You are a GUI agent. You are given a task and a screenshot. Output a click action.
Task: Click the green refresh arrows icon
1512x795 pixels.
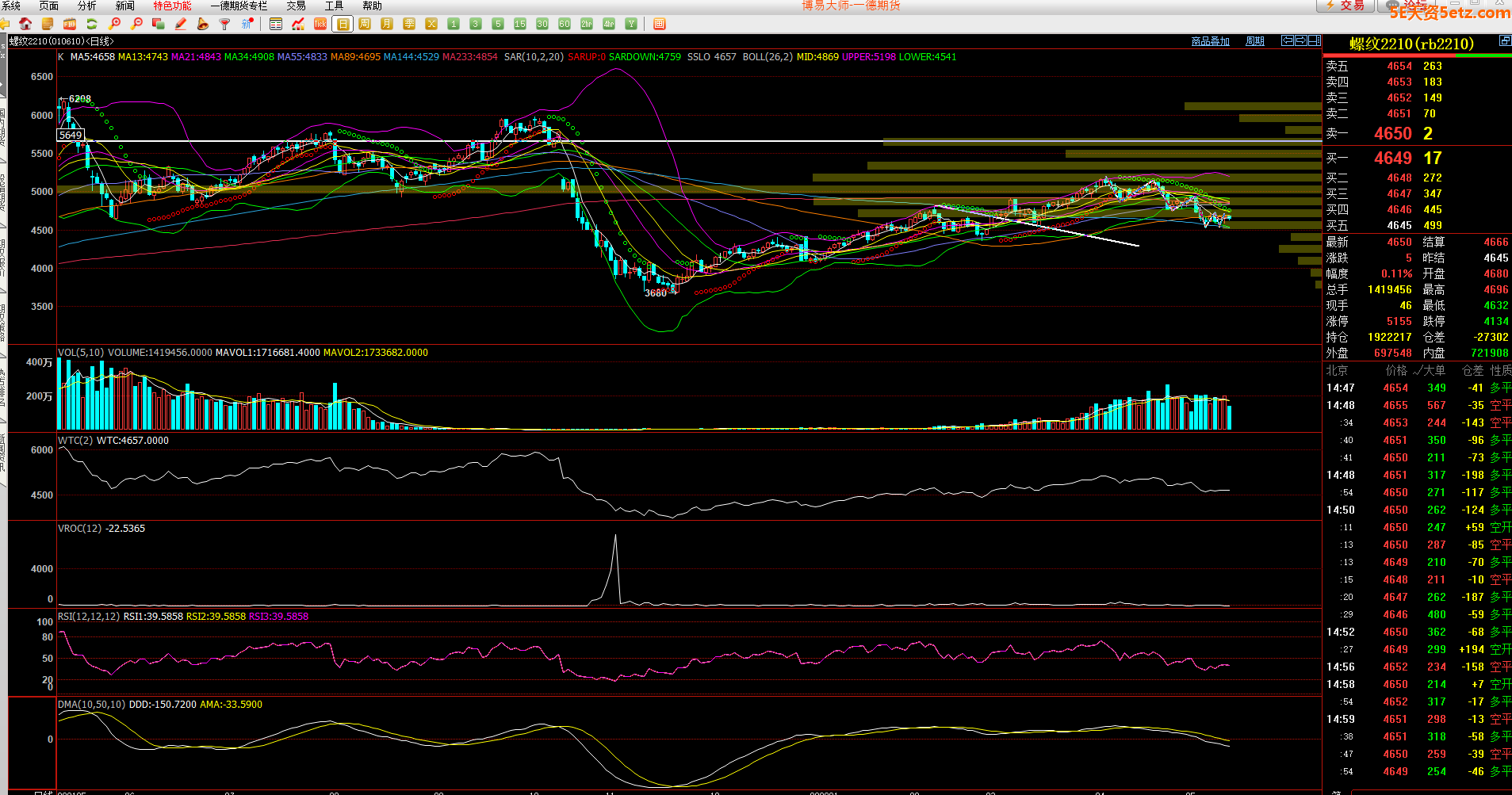[92, 24]
